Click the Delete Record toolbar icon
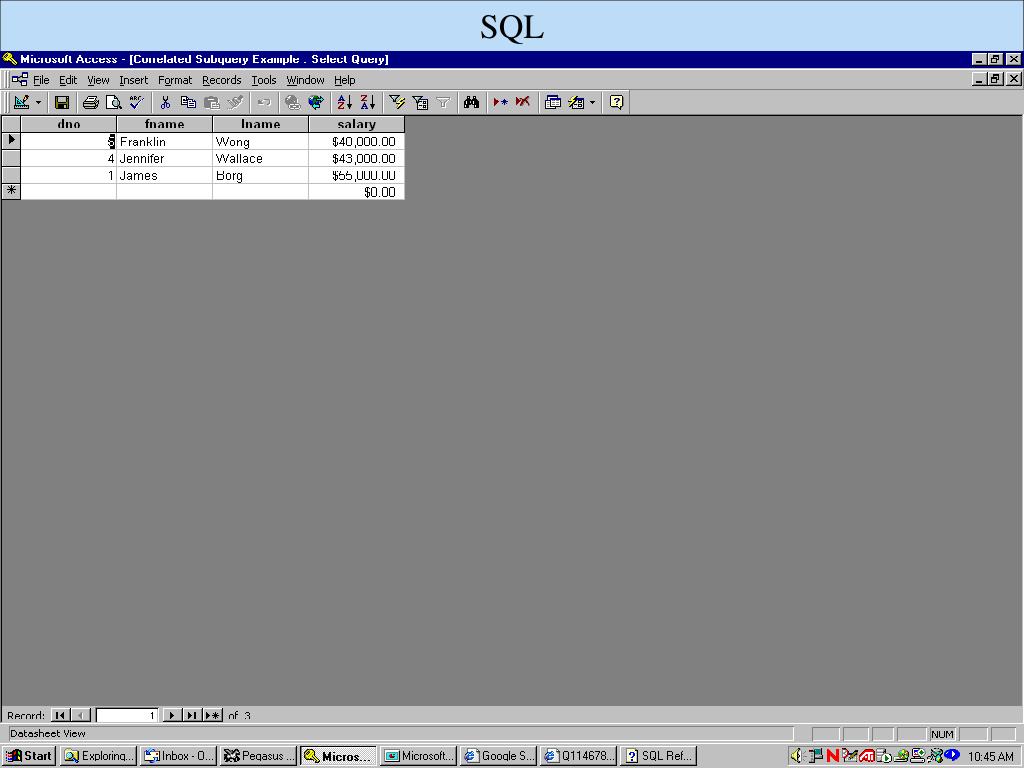 [523, 103]
